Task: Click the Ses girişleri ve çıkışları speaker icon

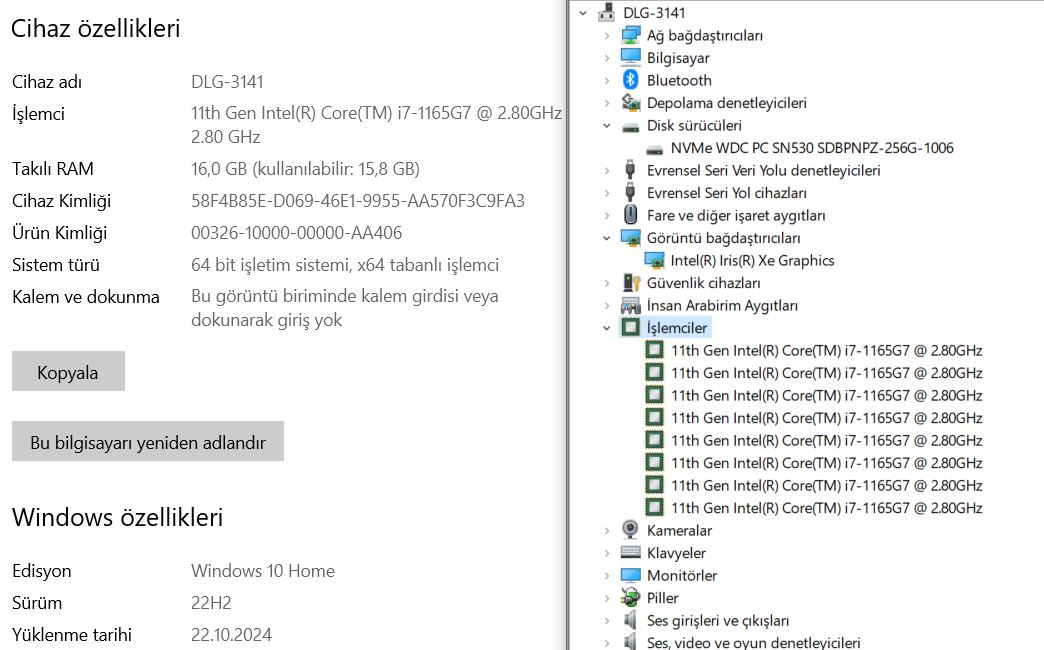Action: tap(630, 620)
